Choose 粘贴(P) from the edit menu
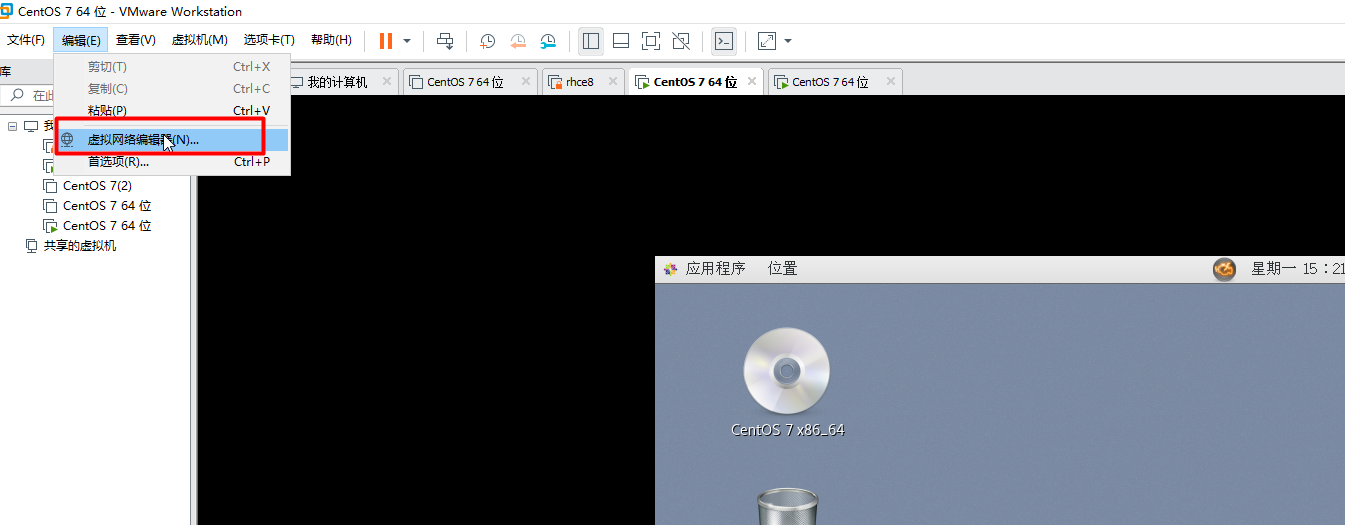 pyautogui.click(x=172, y=111)
